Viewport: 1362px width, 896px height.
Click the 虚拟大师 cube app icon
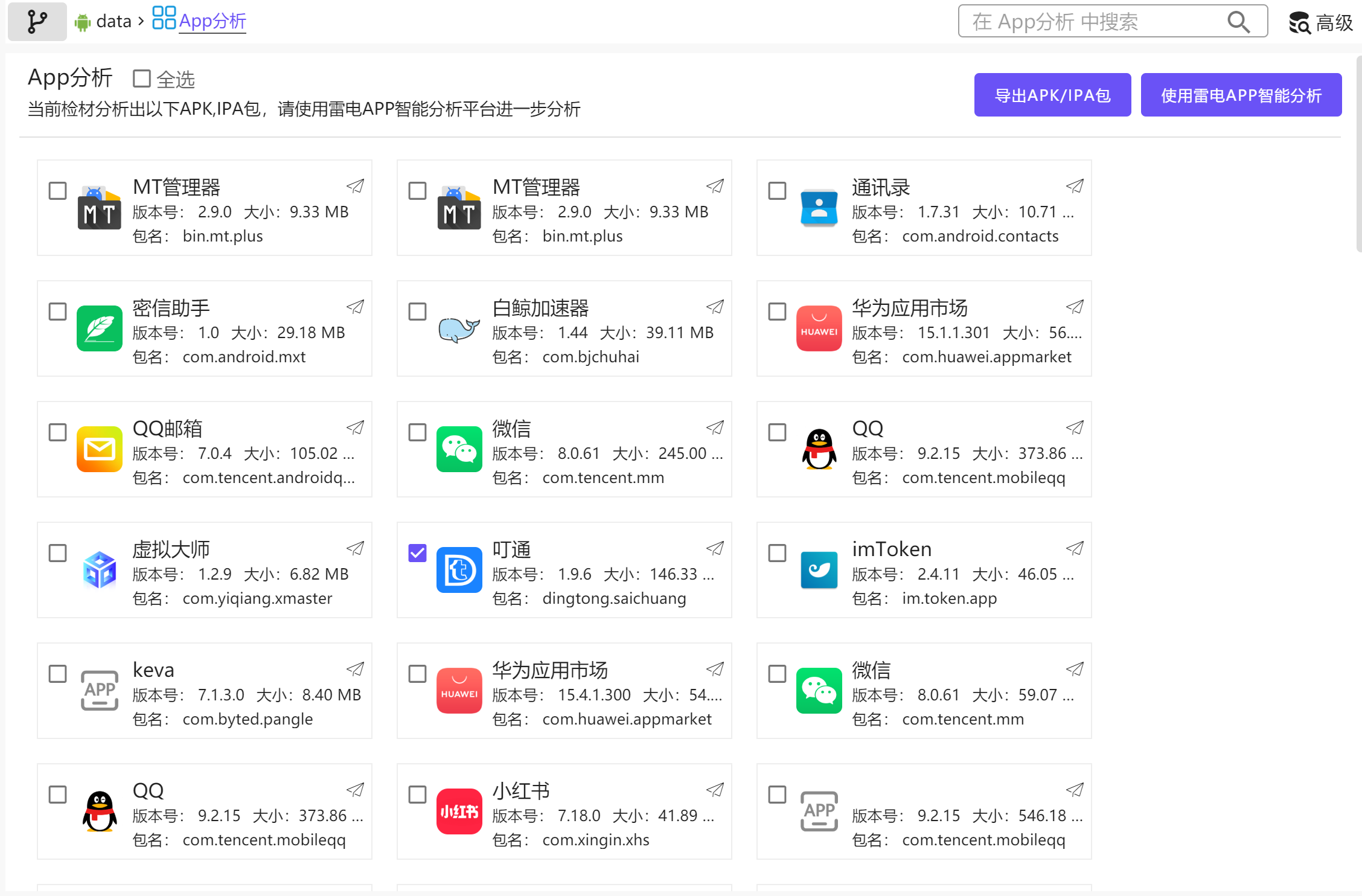click(x=99, y=570)
